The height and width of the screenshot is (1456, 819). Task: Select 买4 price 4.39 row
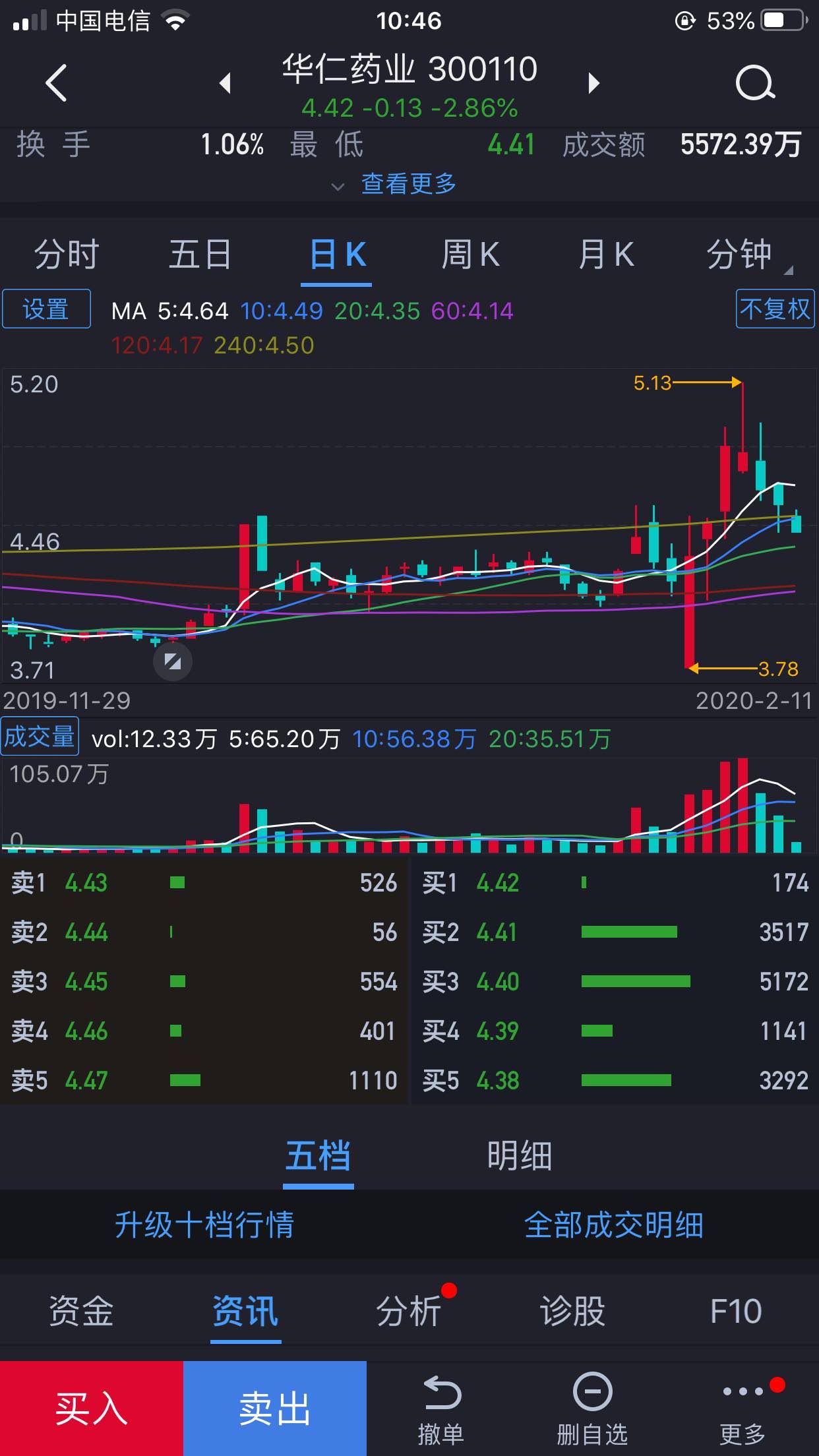[615, 1031]
